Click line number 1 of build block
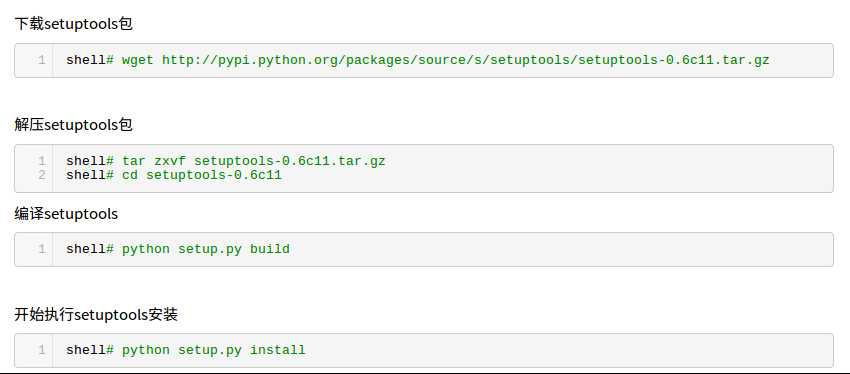This screenshot has height=374, width=850. (42, 249)
